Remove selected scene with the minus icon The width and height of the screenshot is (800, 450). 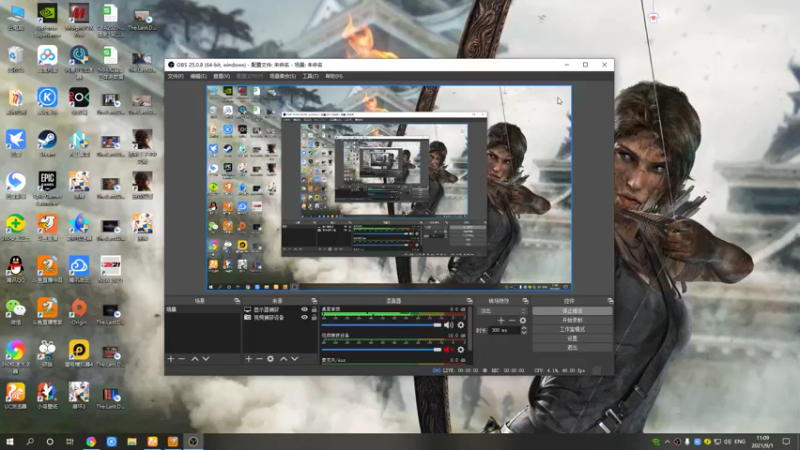tap(182, 359)
